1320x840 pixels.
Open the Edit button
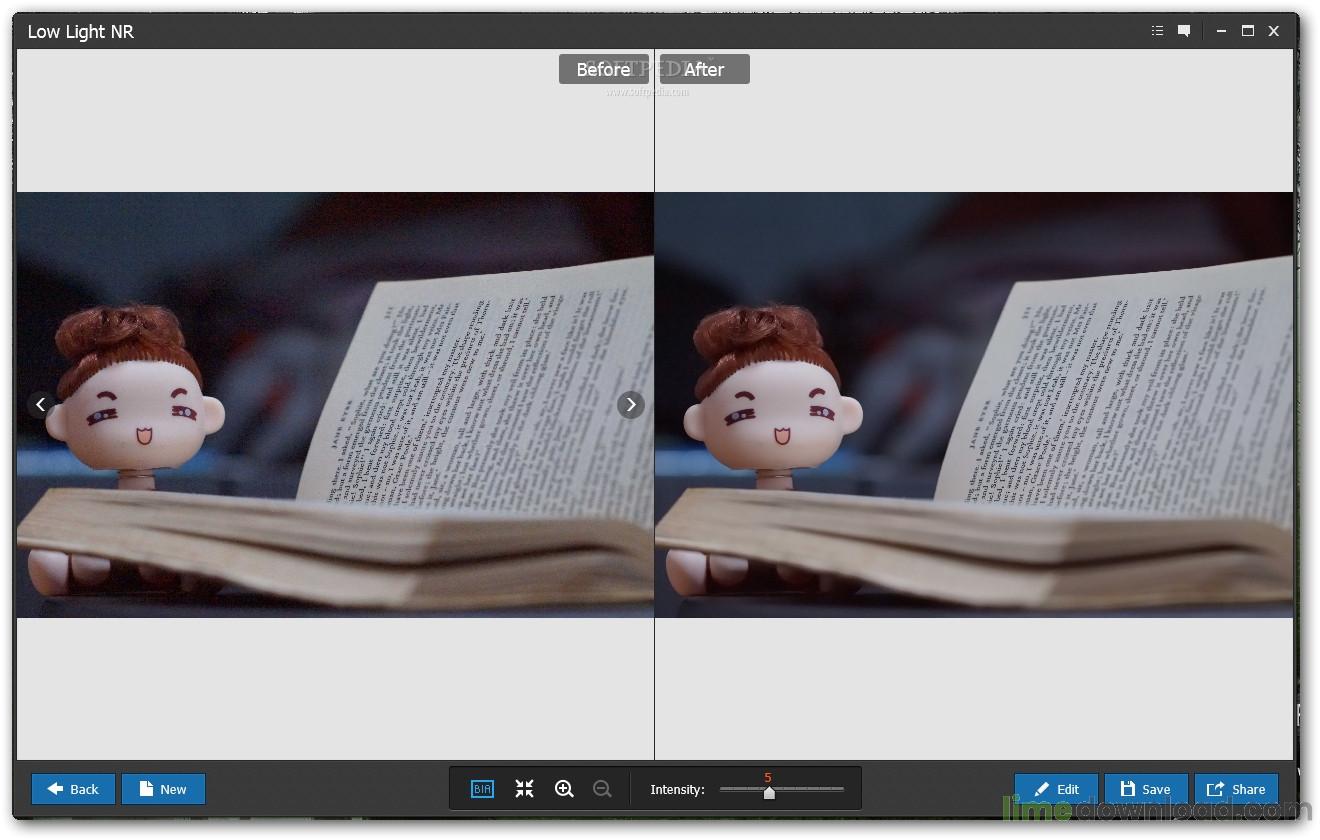click(1056, 789)
